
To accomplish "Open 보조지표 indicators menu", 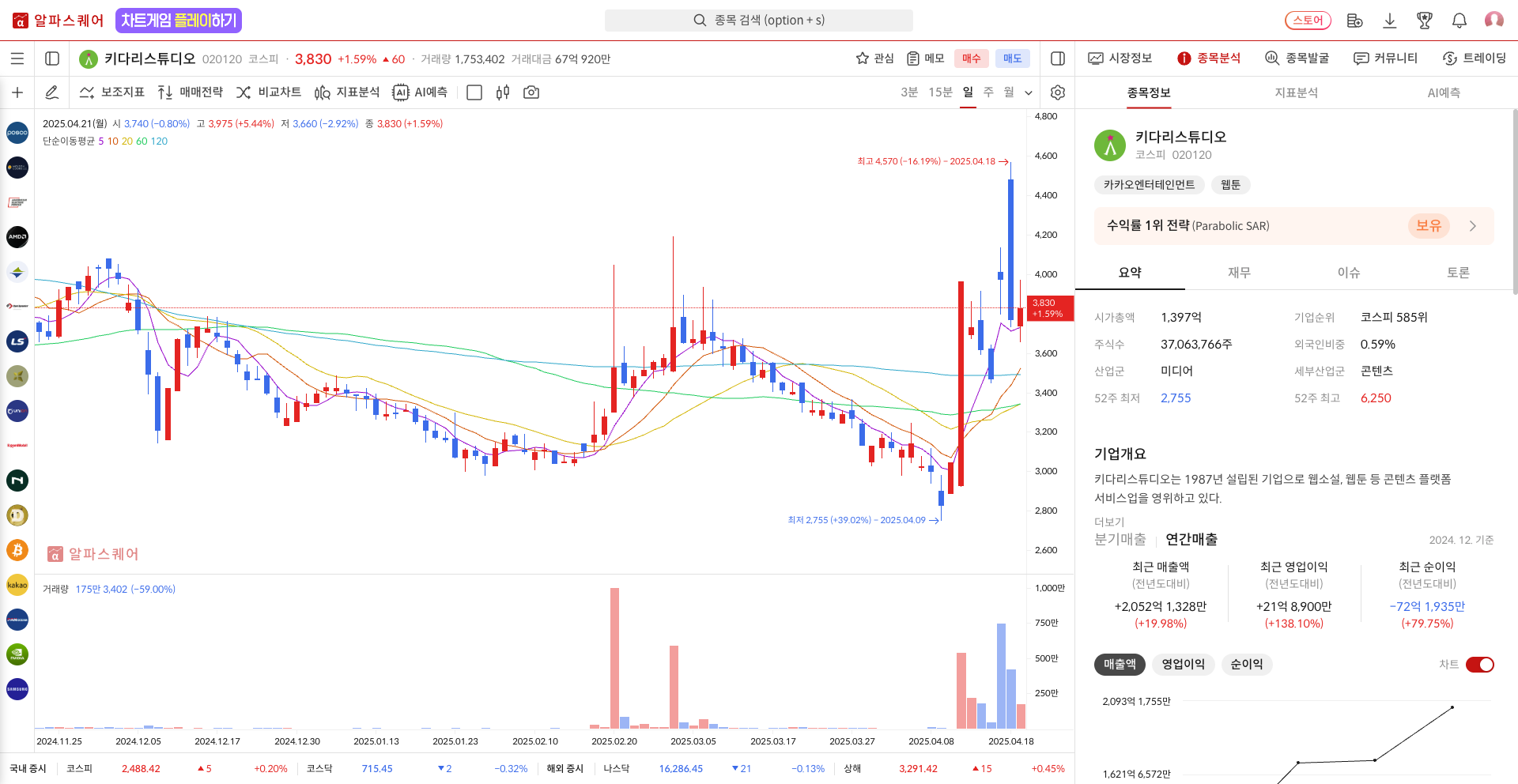I will (112, 92).
